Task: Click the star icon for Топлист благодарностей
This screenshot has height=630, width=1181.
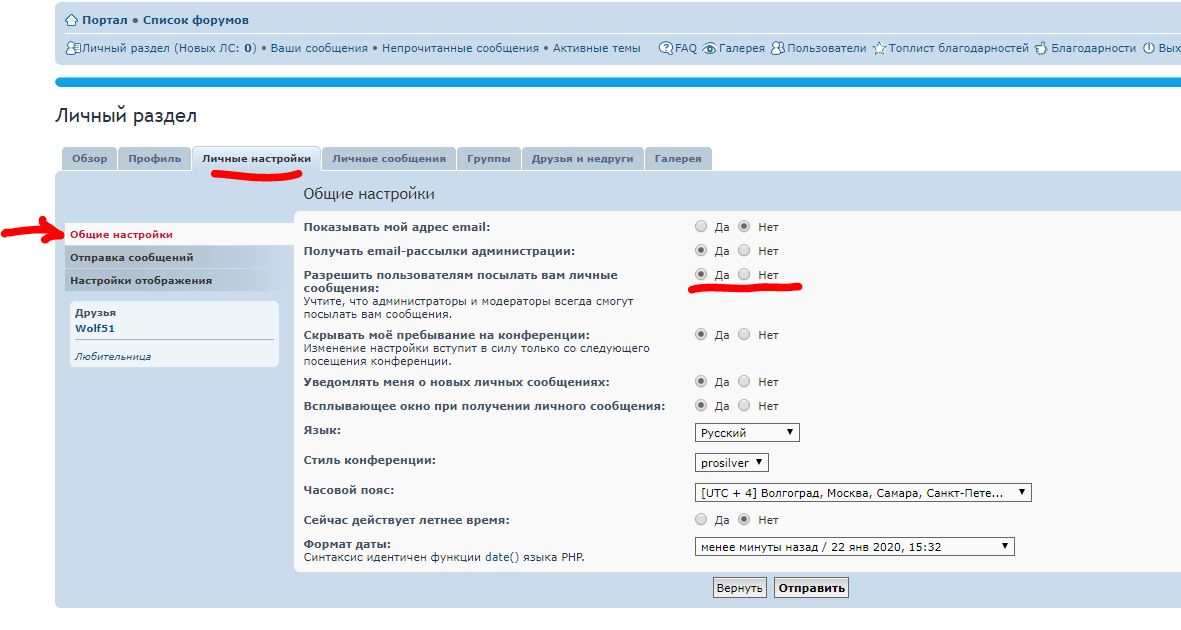Action: (879, 48)
